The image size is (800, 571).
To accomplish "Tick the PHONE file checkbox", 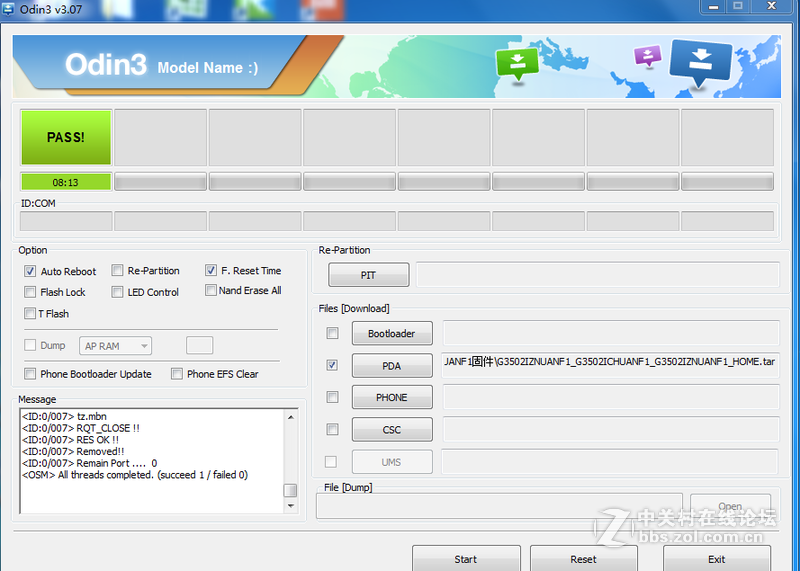I will tap(332, 396).
